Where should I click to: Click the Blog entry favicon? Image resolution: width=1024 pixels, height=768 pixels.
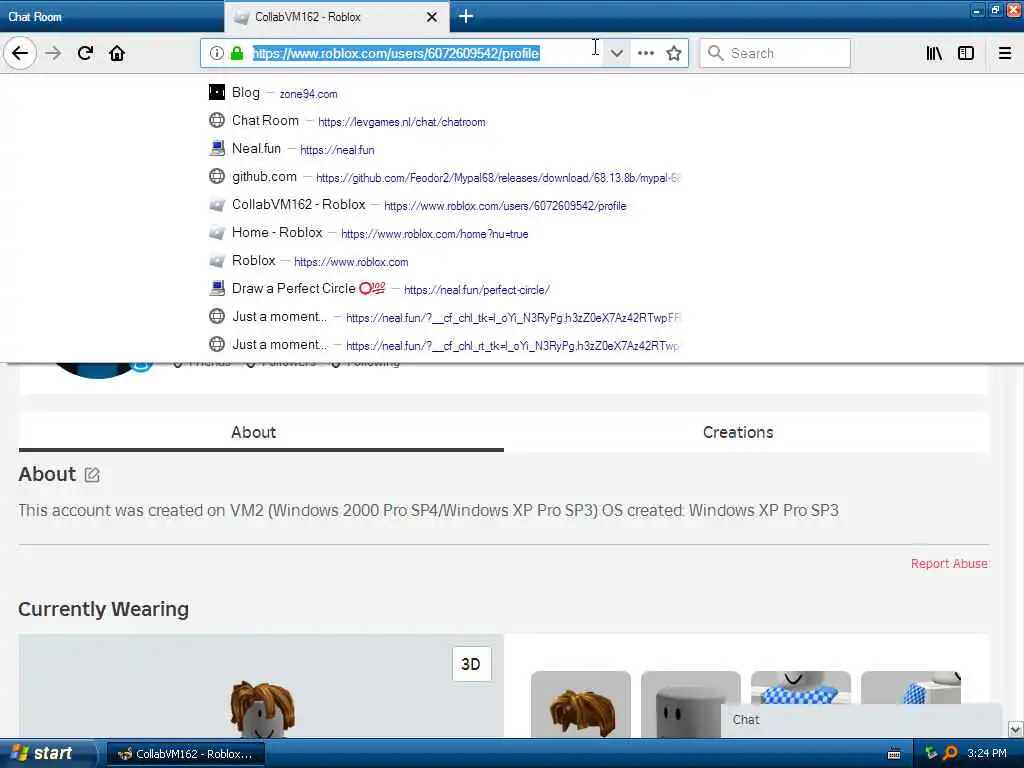pos(217,92)
